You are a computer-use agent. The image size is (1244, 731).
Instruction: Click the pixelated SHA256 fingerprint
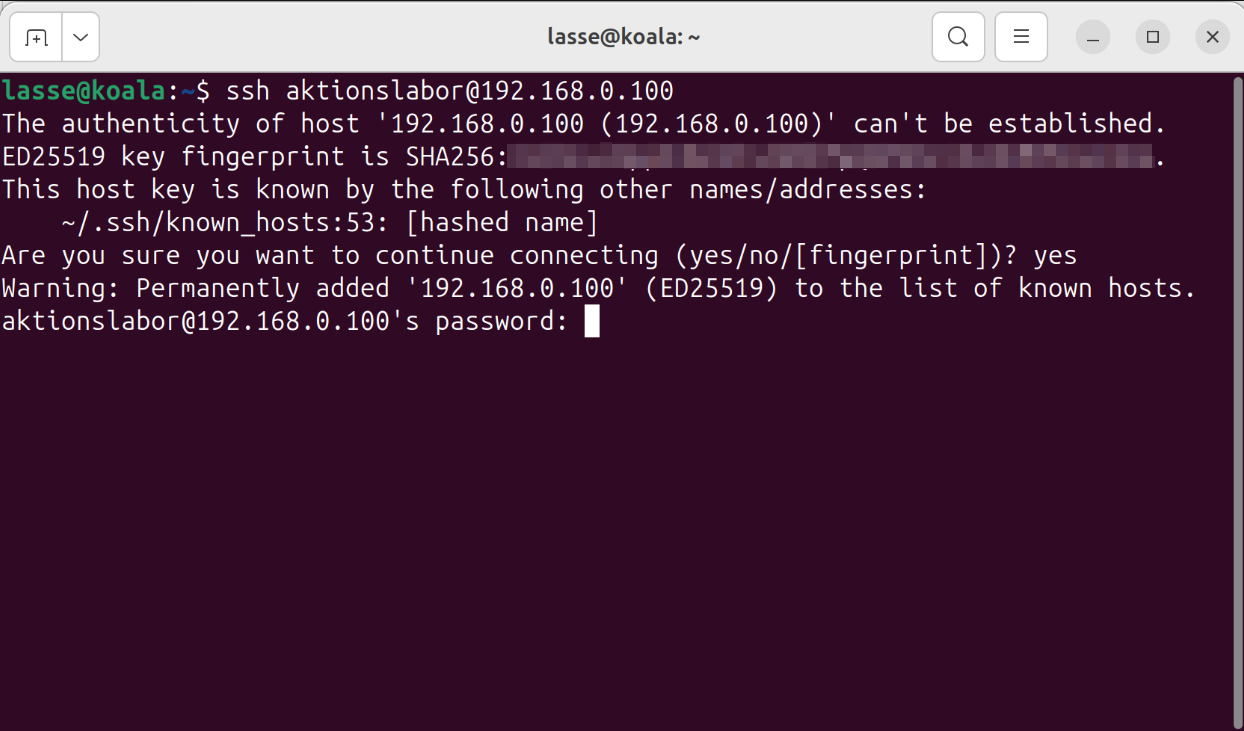point(830,157)
